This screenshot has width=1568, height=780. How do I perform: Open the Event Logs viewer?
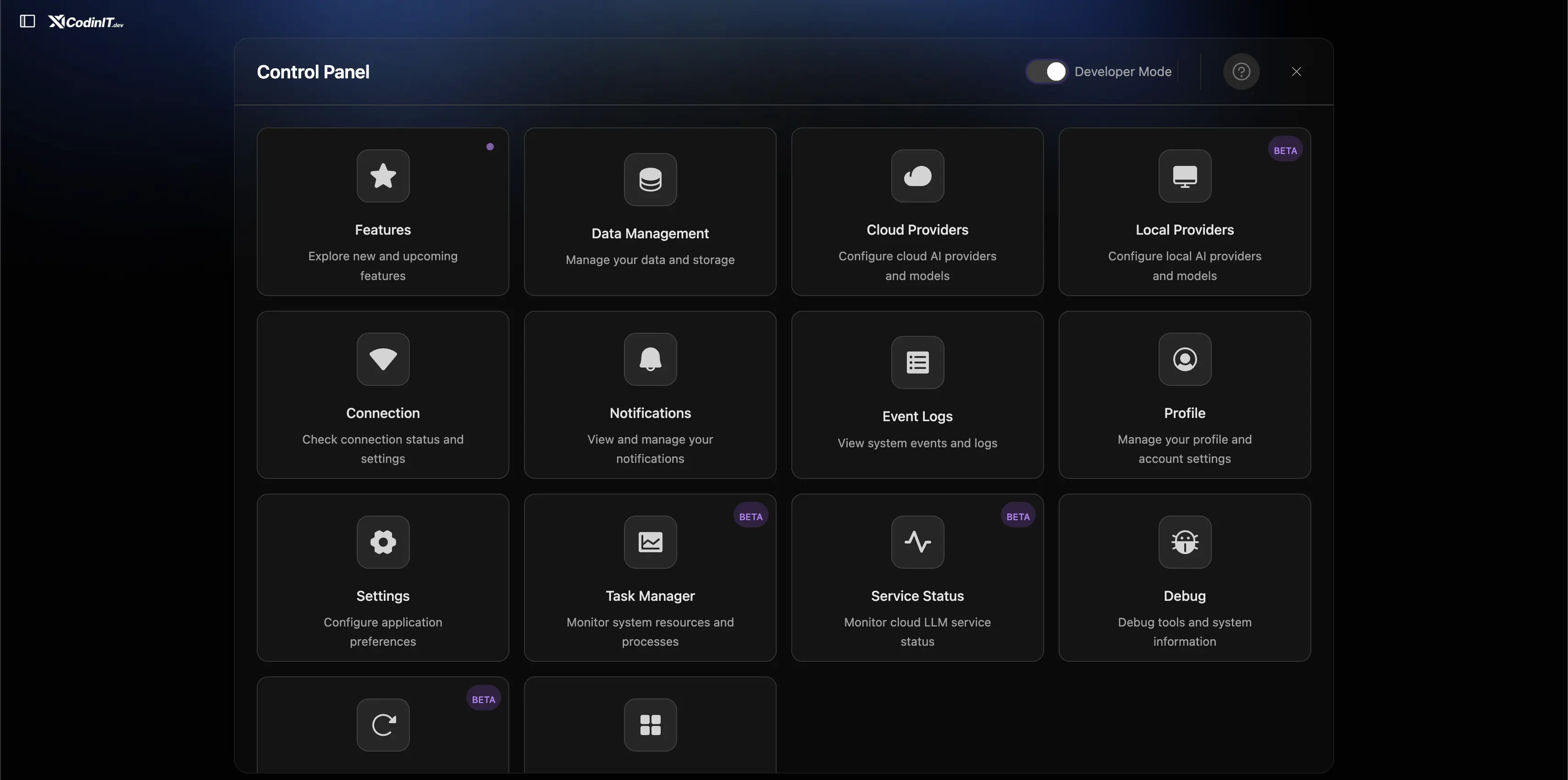917,362
